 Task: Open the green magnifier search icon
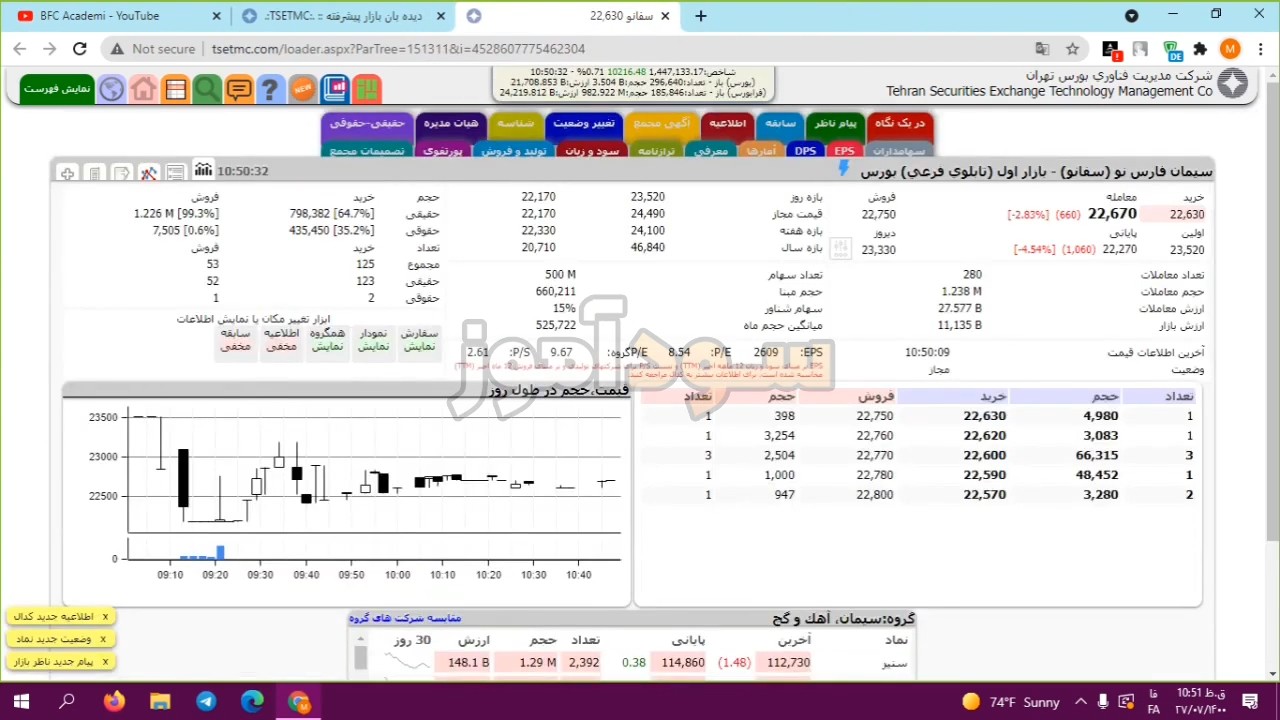tap(207, 89)
